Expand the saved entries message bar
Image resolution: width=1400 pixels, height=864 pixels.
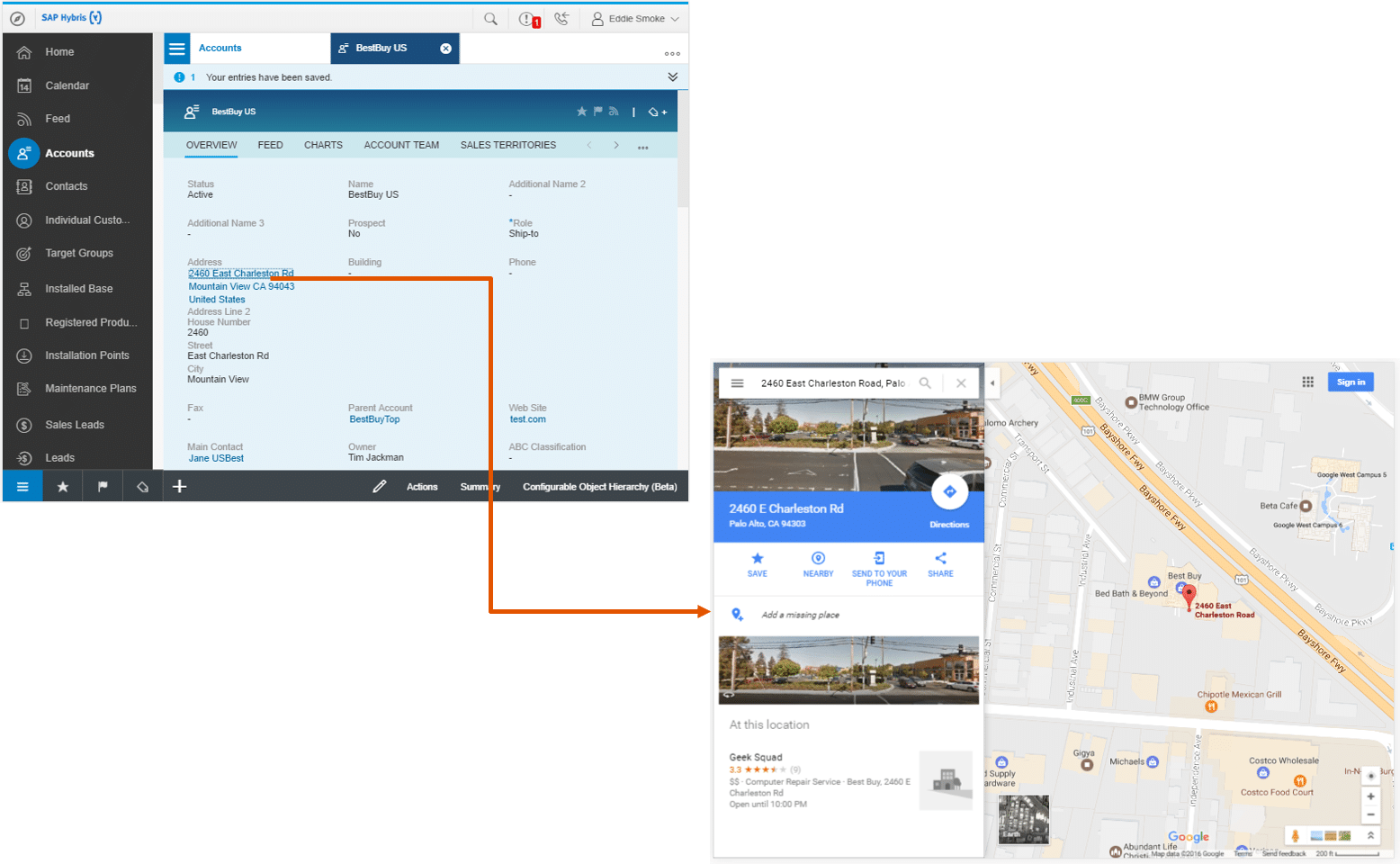click(672, 77)
